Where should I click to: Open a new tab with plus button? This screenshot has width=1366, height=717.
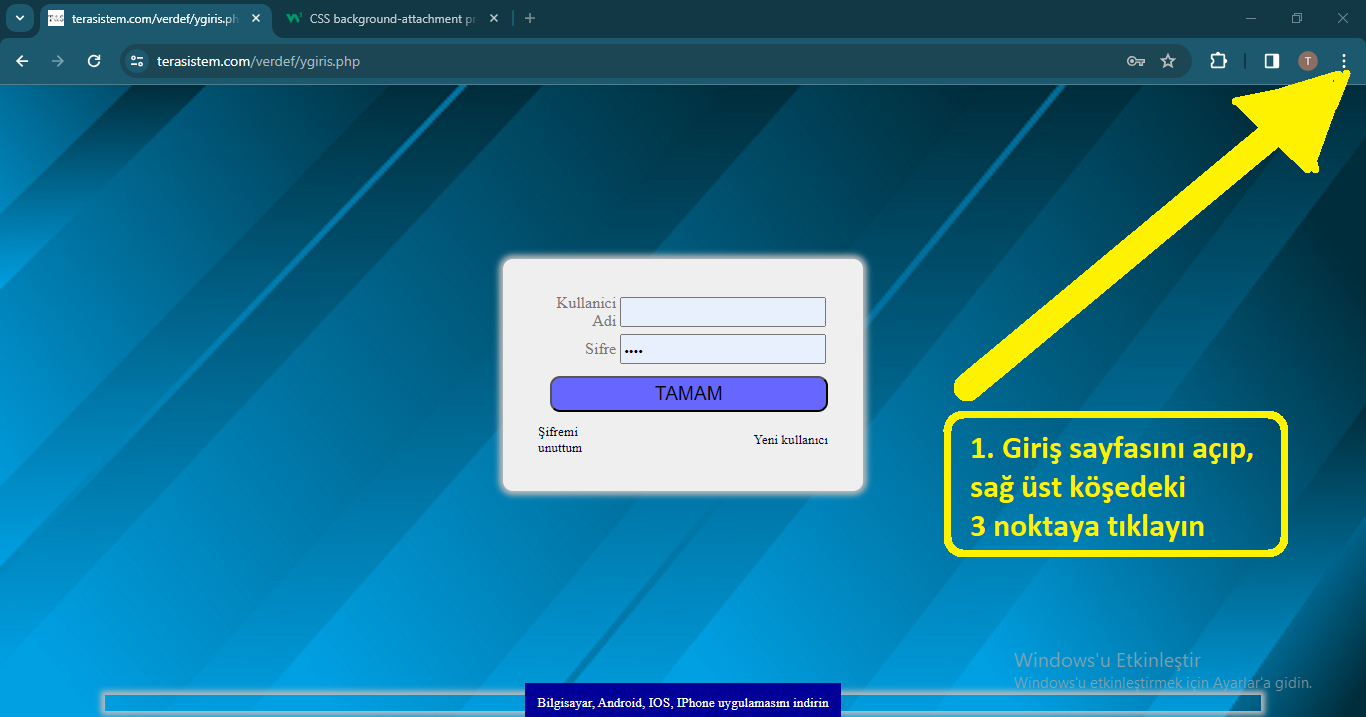coord(530,18)
